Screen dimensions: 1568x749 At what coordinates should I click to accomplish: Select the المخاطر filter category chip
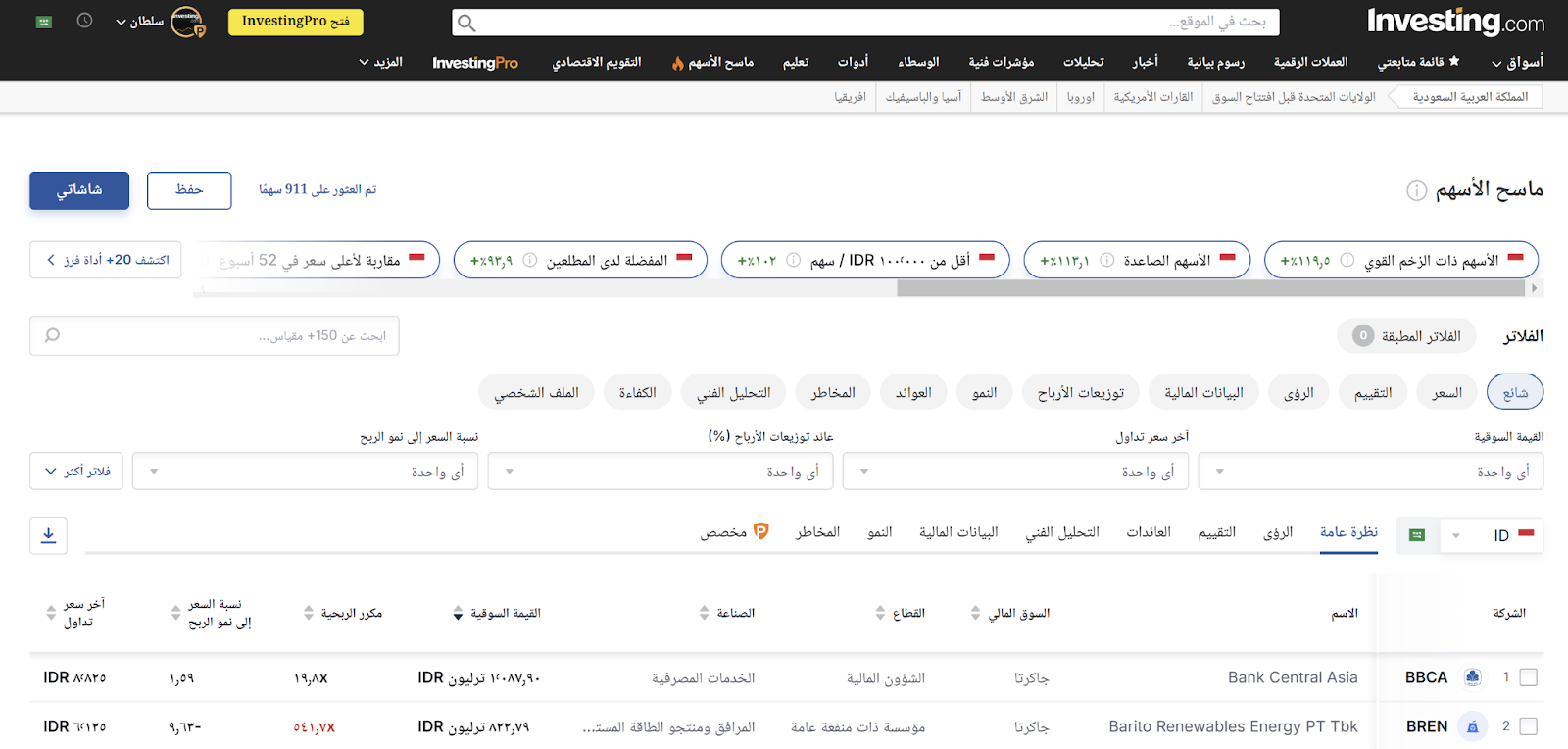[833, 392]
